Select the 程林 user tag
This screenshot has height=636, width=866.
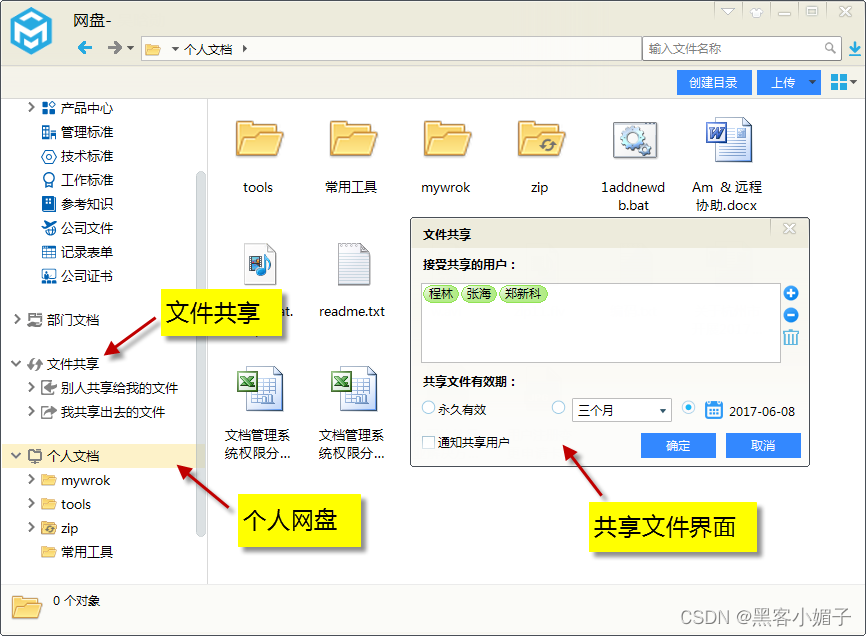click(x=441, y=294)
